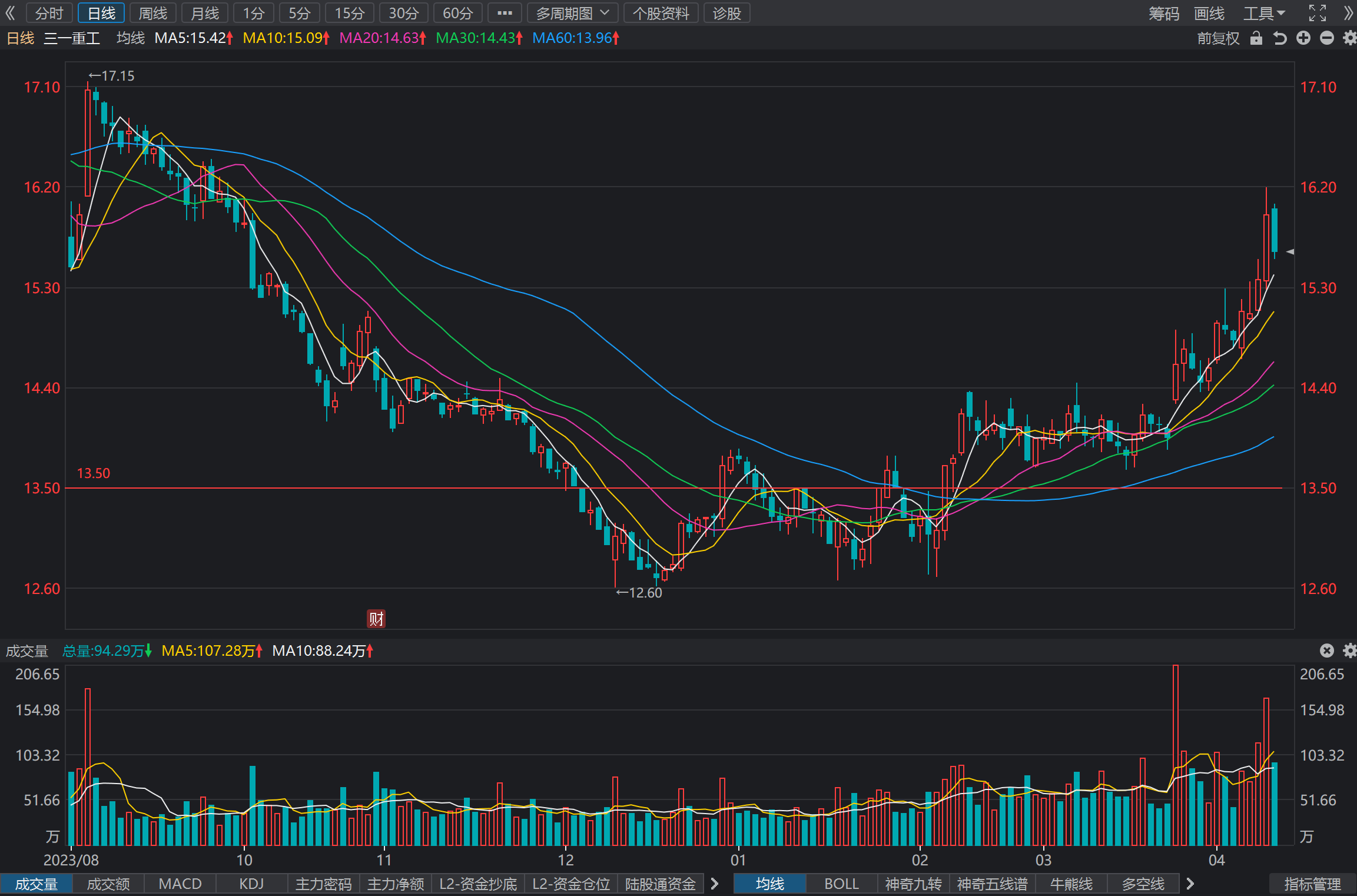
Task: Toggle fullscreen with expand icon
Action: tap(1318, 13)
